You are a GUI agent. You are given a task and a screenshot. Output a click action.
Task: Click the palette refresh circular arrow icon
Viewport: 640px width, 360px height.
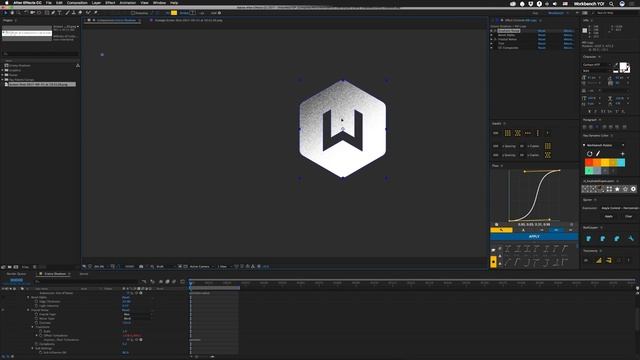tap(589, 153)
